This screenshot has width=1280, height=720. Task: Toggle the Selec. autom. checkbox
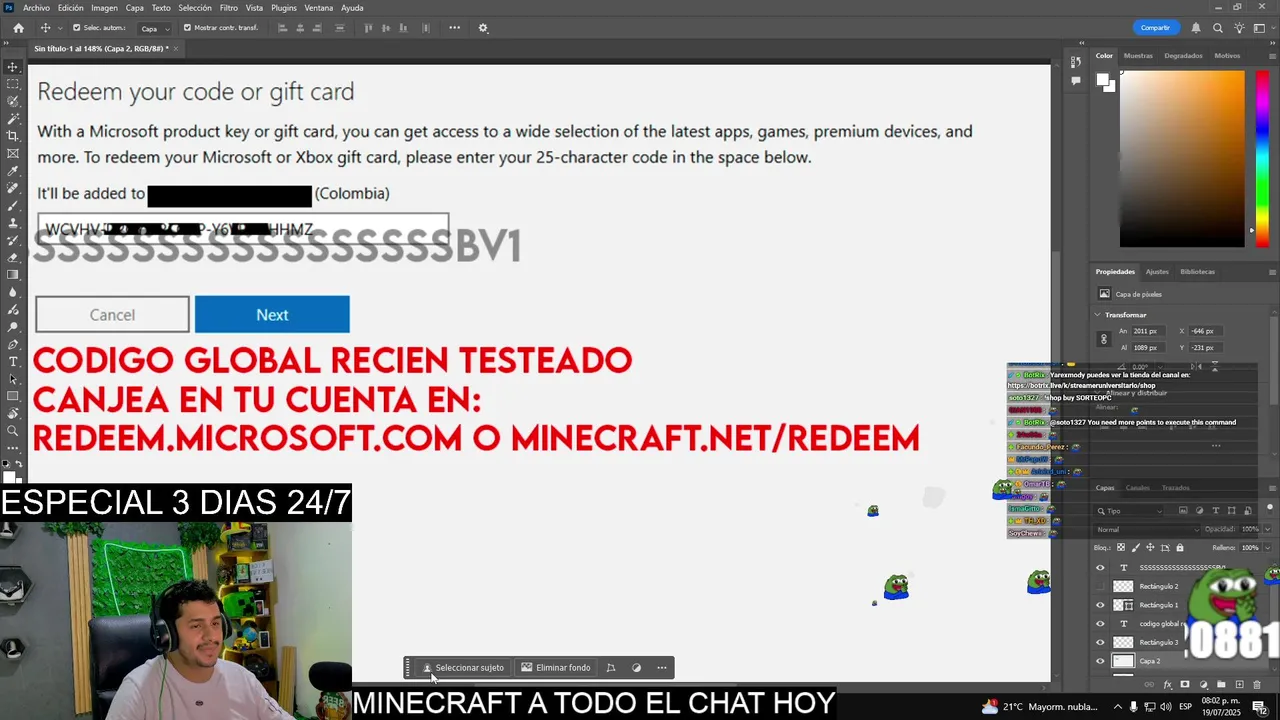tap(76, 28)
